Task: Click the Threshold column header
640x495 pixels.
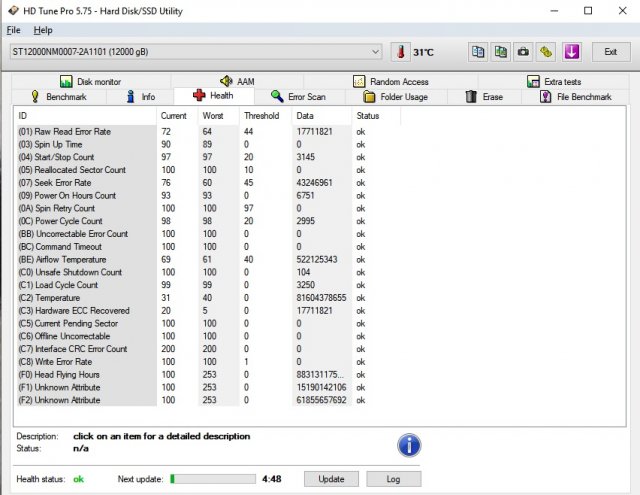Action: (265, 116)
